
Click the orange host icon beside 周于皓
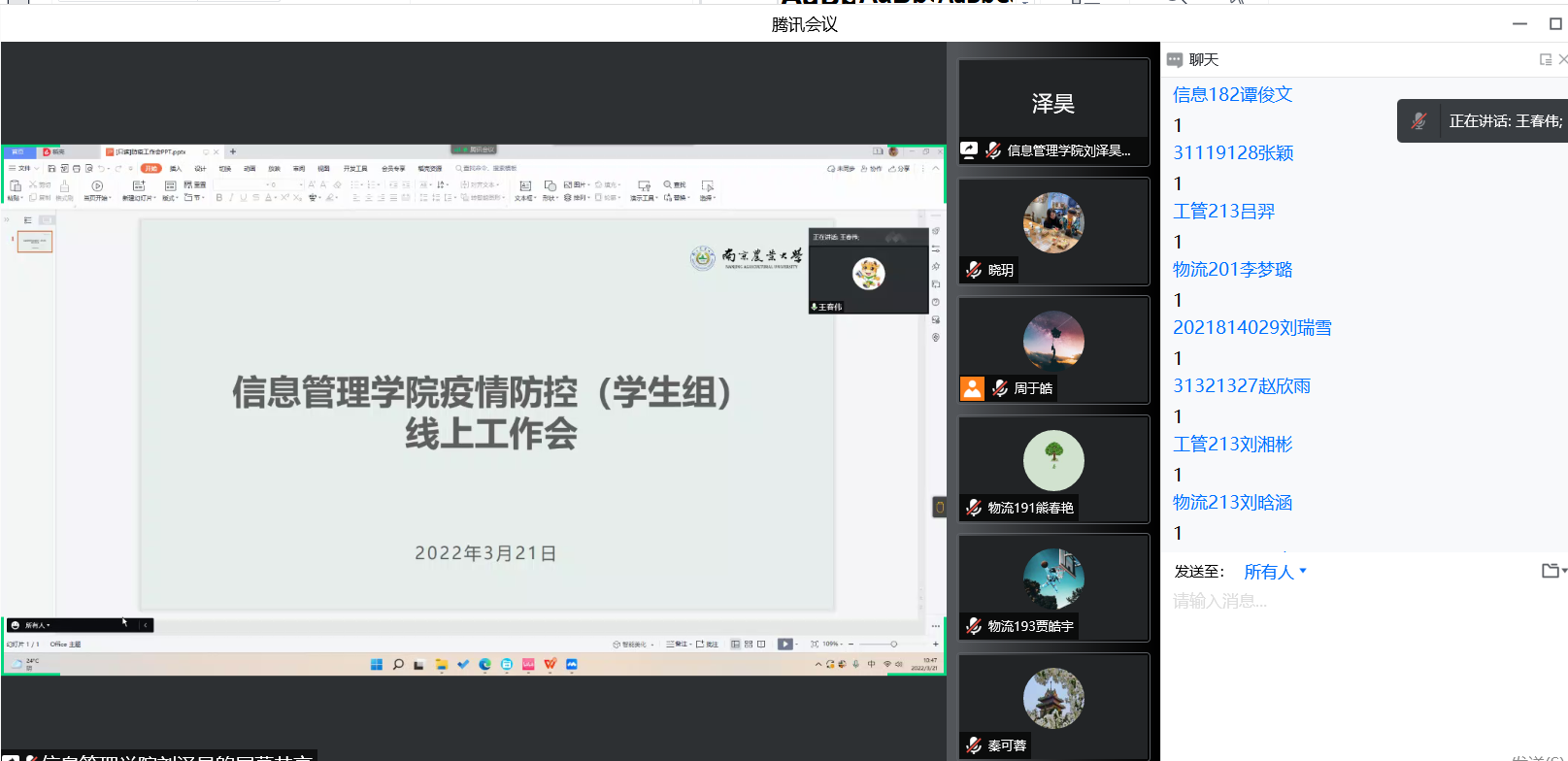pyautogui.click(x=972, y=388)
